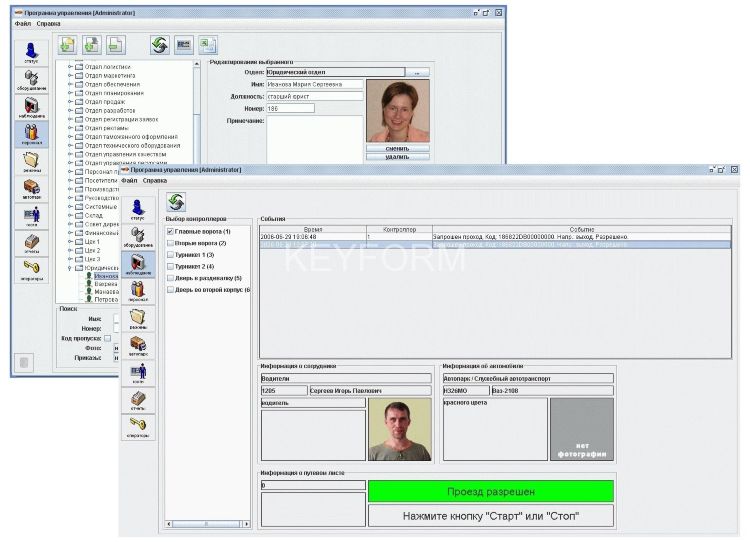Click the green 'Проезд разрешен' status bar

(x=490, y=492)
